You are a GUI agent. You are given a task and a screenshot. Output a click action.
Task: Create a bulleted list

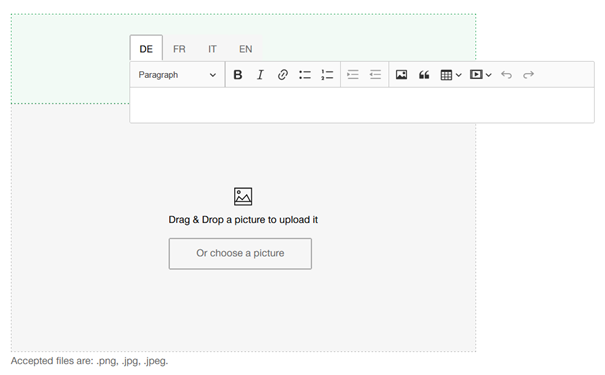click(x=305, y=74)
